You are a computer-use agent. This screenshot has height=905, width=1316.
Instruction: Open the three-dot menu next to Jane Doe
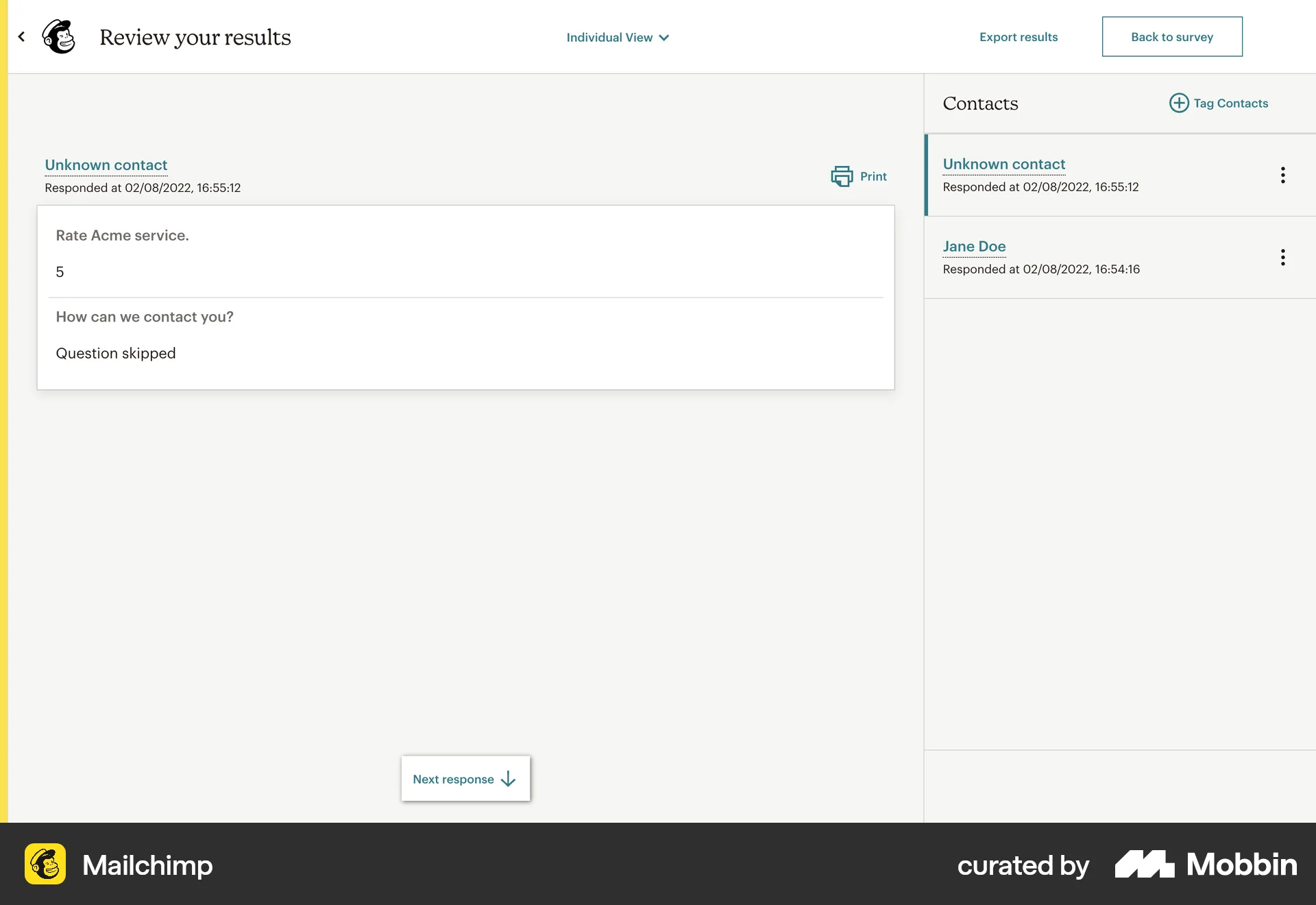pyautogui.click(x=1282, y=257)
